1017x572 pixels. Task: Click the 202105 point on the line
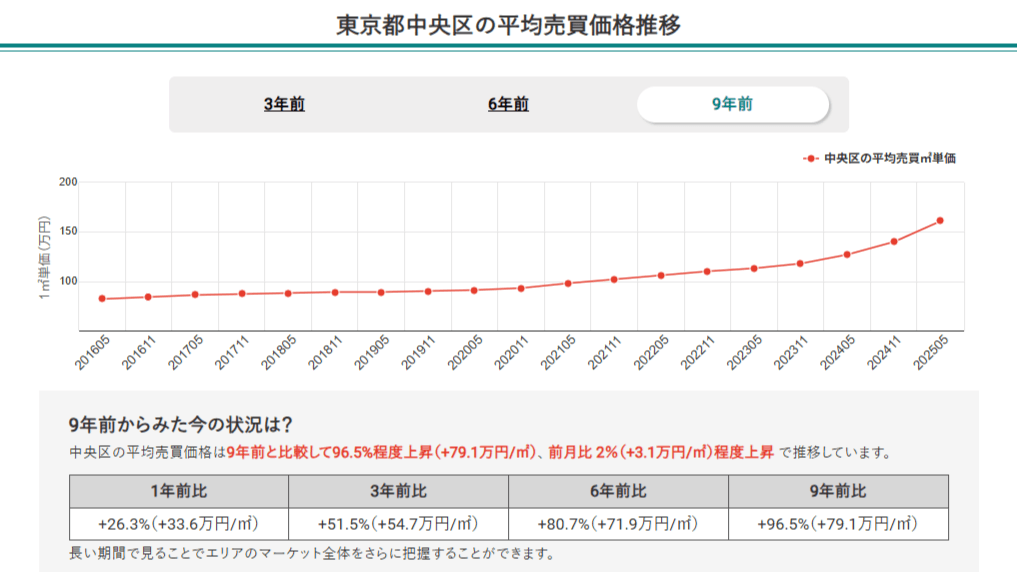[x=568, y=283]
